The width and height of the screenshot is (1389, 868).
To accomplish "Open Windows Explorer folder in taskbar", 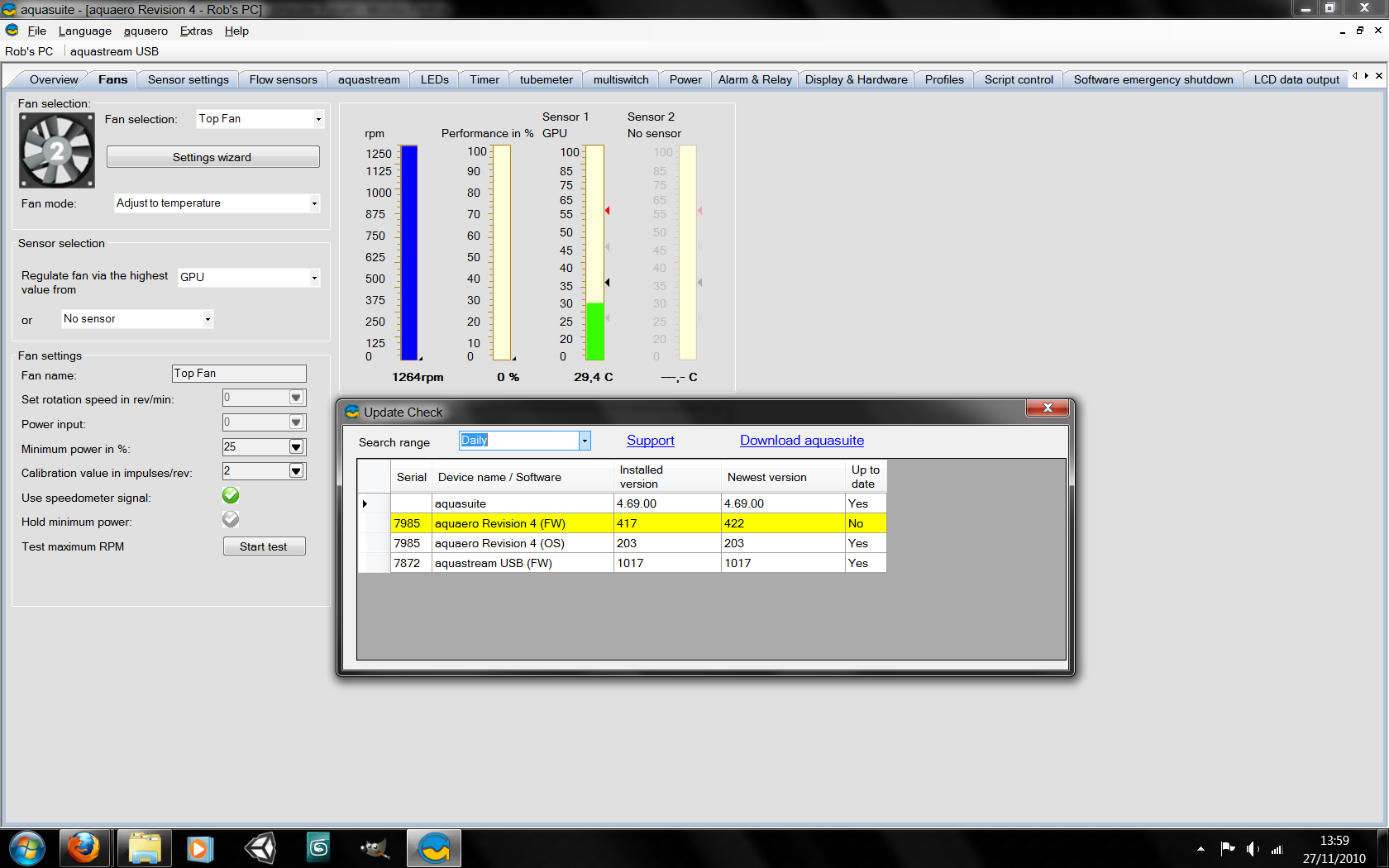I will coord(144,848).
